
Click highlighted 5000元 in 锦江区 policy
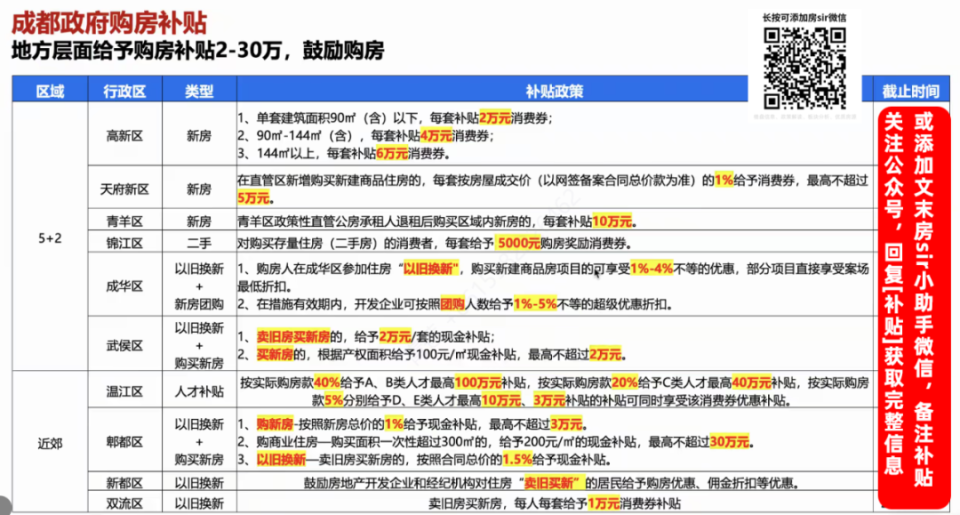[519, 243]
